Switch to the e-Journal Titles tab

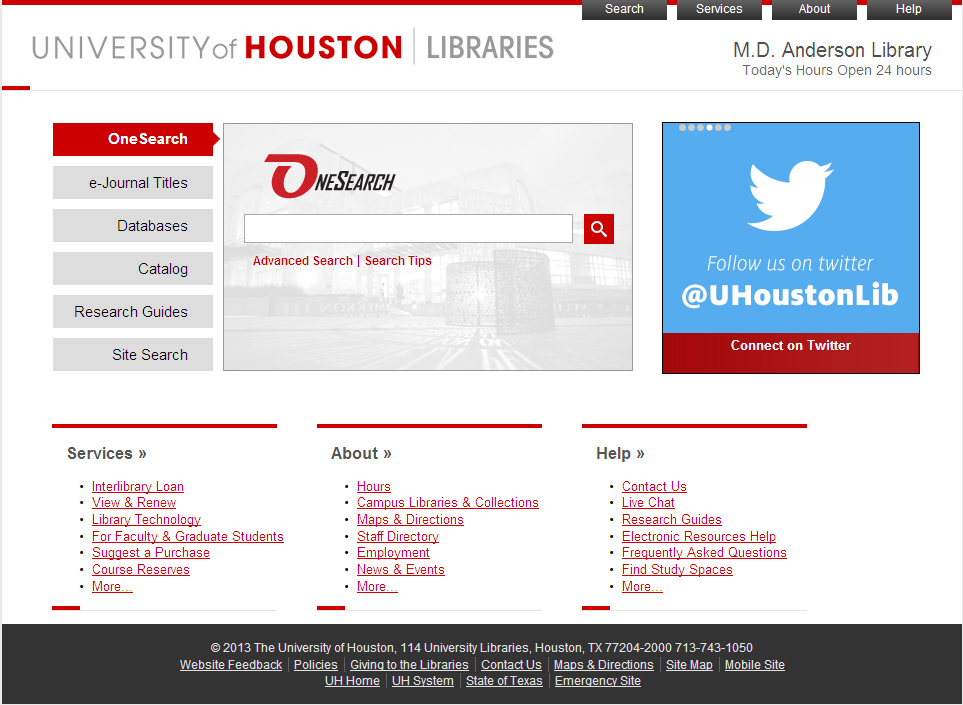coord(133,182)
